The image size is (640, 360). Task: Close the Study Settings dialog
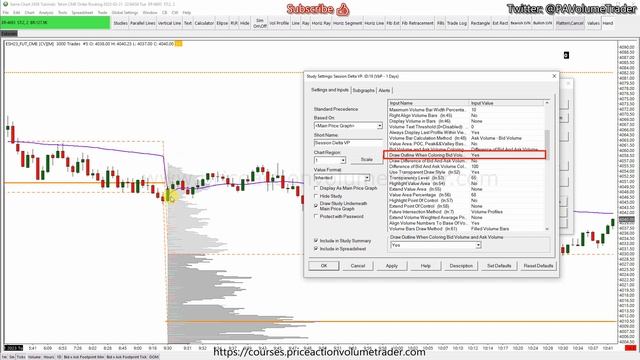click(554, 76)
